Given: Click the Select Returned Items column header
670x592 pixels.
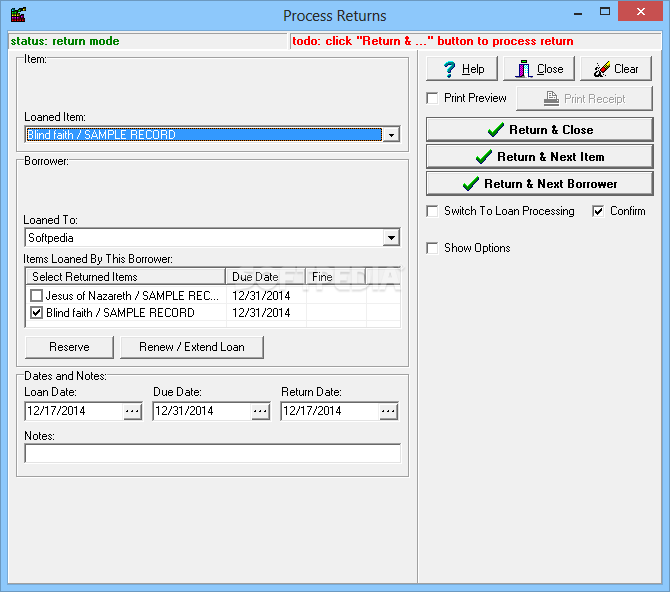Looking at the screenshot, I should pyautogui.click(x=126, y=277).
